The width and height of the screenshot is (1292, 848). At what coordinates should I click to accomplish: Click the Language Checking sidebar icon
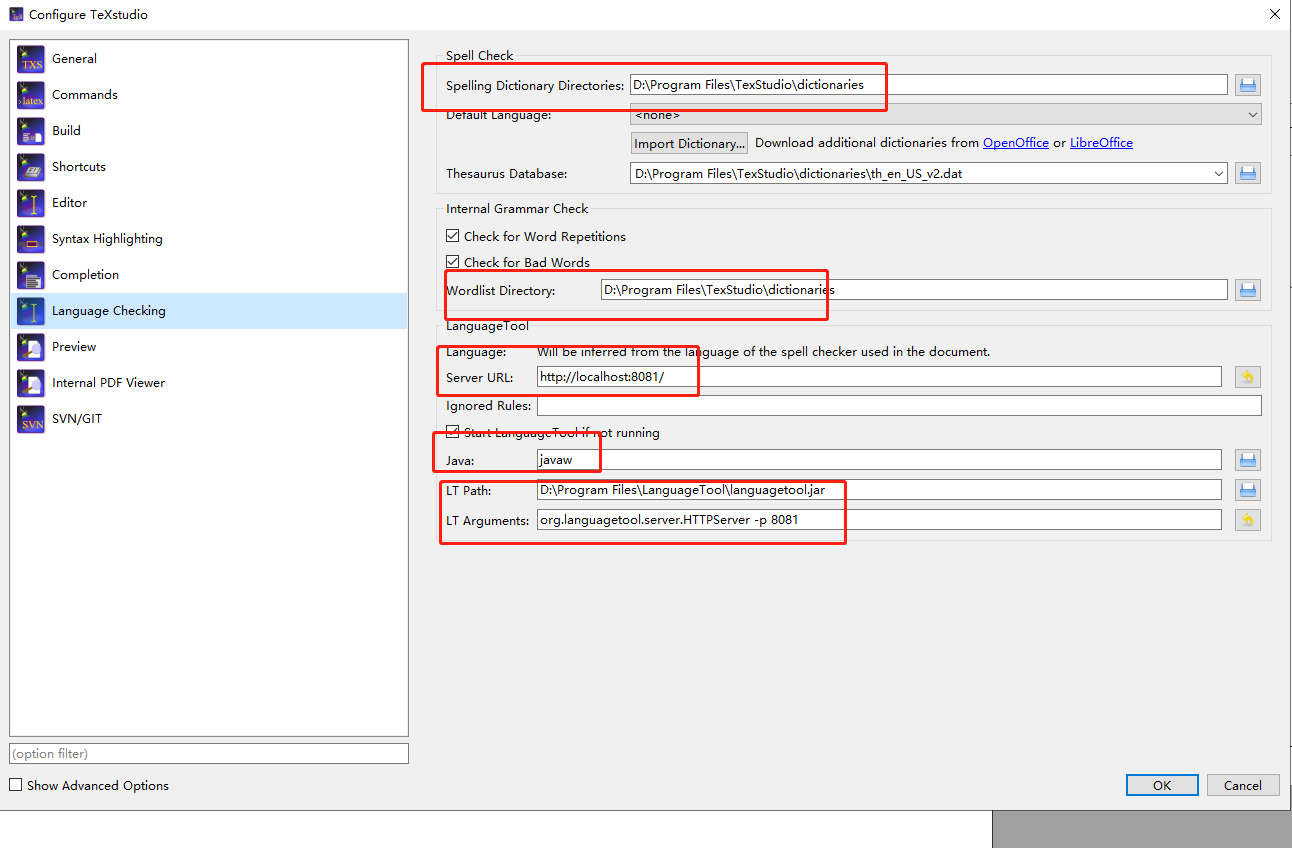click(x=31, y=311)
